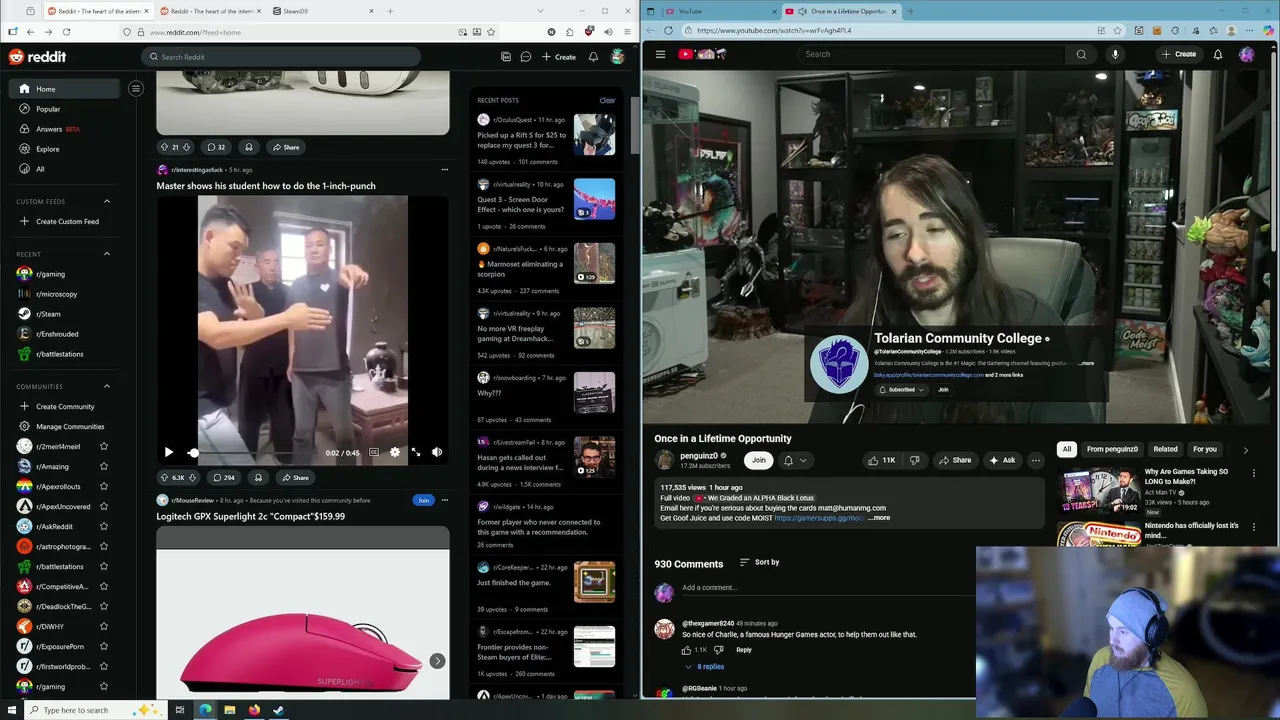Open more actions for YouTube video
Viewport: 1280px width, 720px height.
[1036, 460]
